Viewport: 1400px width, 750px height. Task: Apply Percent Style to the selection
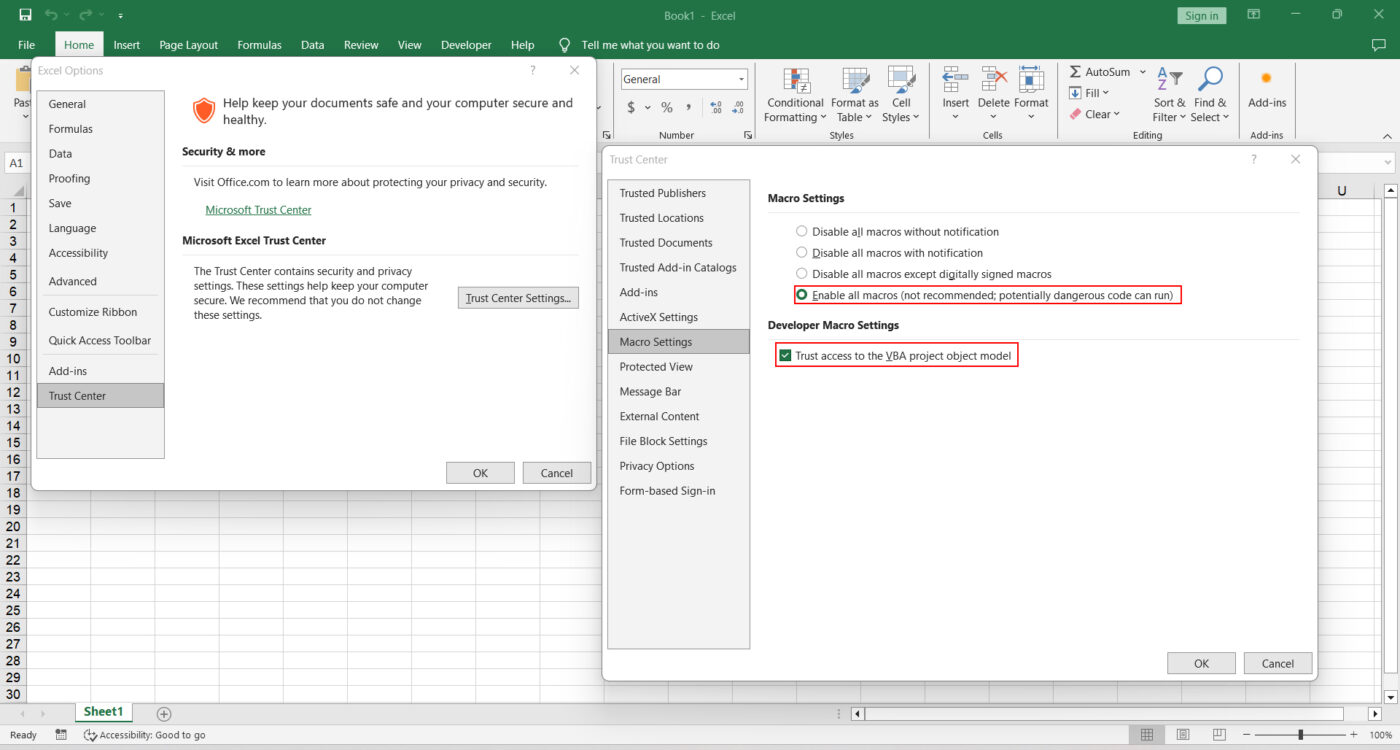click(x=666, y=107)
